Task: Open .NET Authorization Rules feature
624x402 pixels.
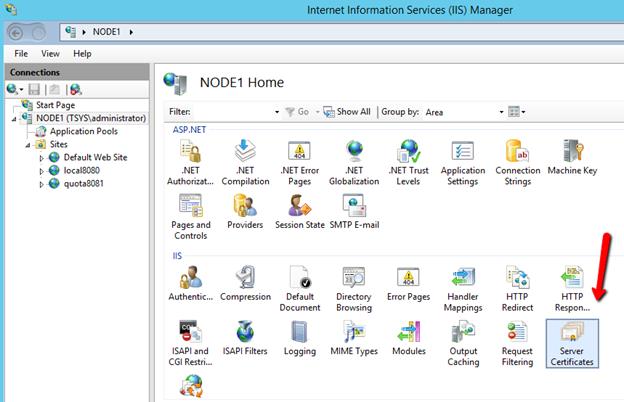Action: tap(190, 163)
